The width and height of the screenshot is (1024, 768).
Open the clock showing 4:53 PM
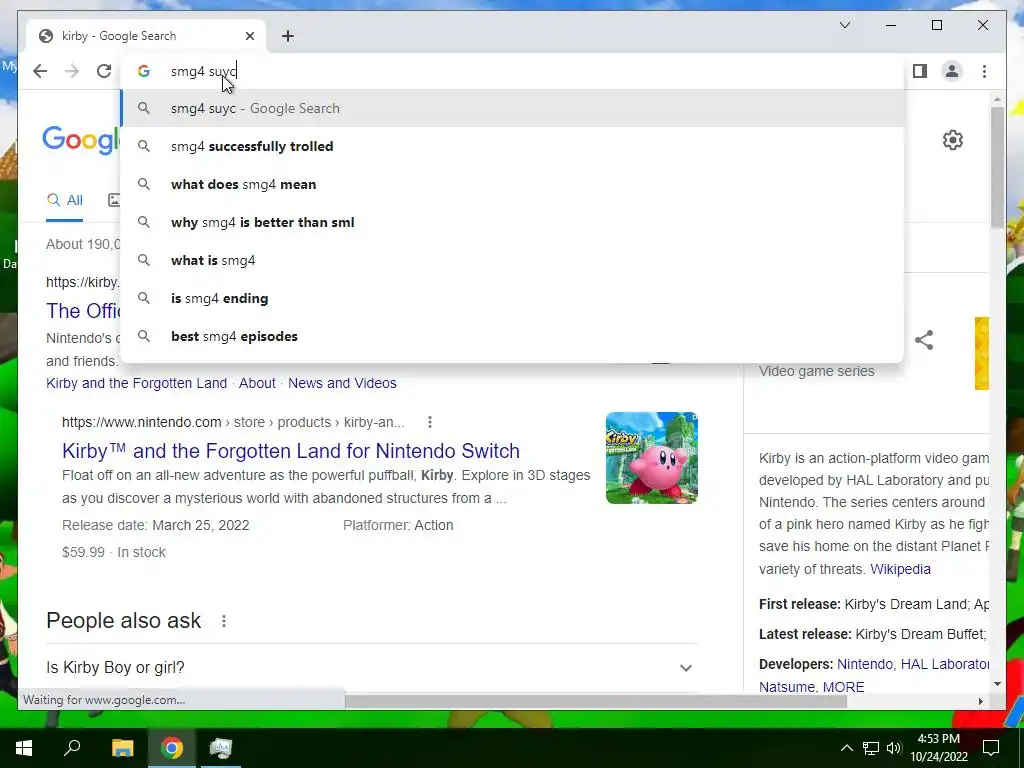pyautogui.click(x=938, y=748)
